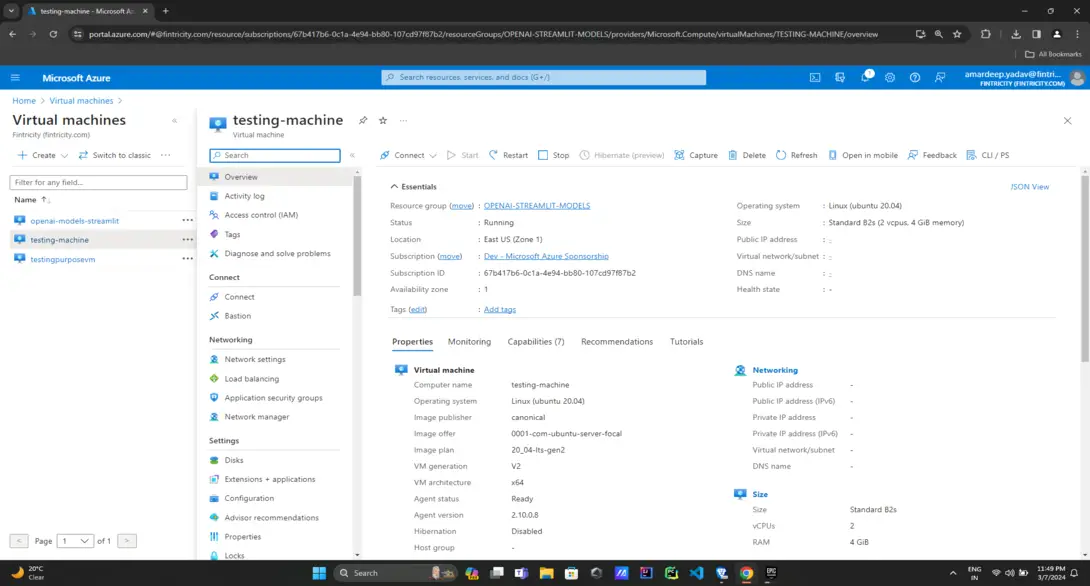Open Visual Studio Code from taskbar
Viewport: 1090px width, 586px height.
[697, 573]
